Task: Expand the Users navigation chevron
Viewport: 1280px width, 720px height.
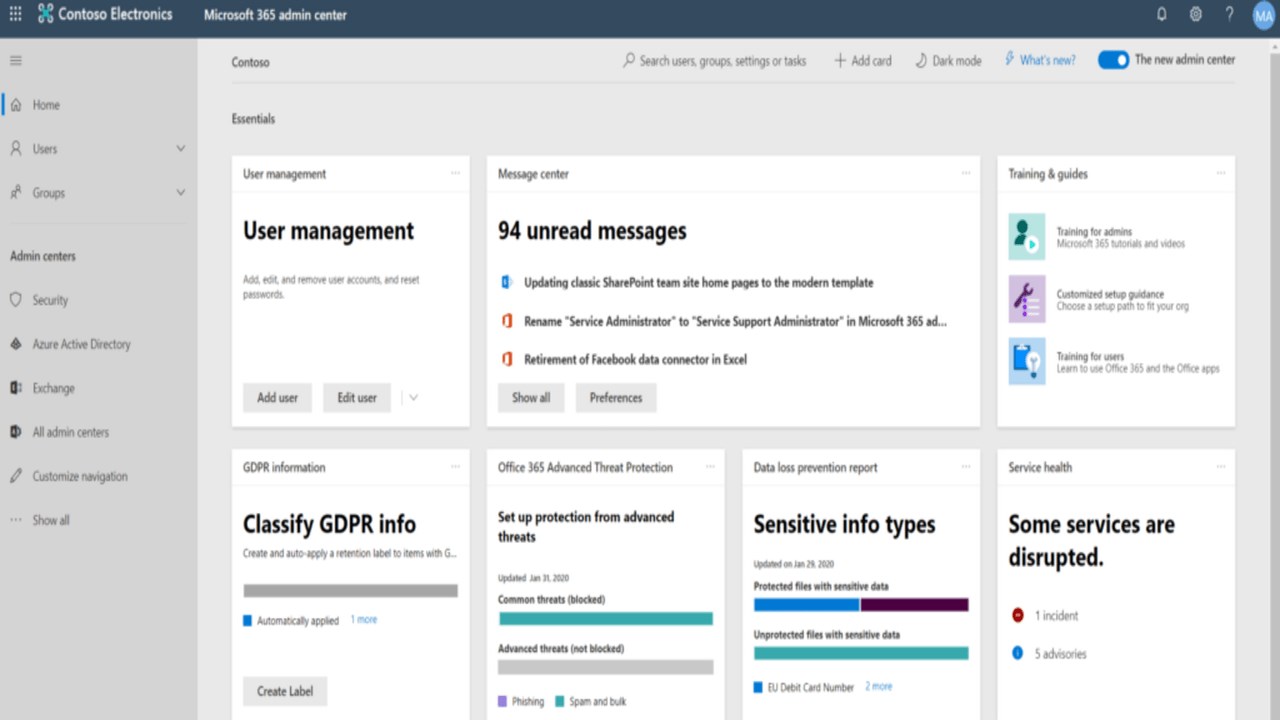Action: (x=181, y=148)
